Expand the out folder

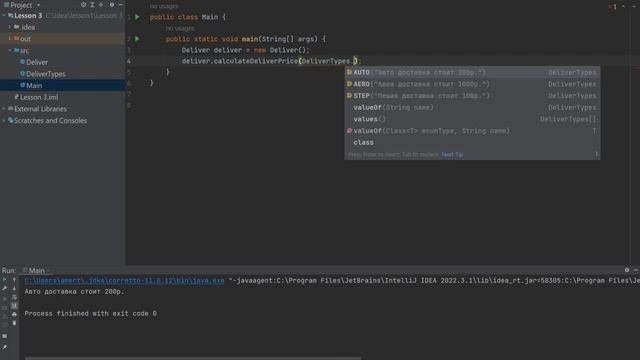pos(10,38)
